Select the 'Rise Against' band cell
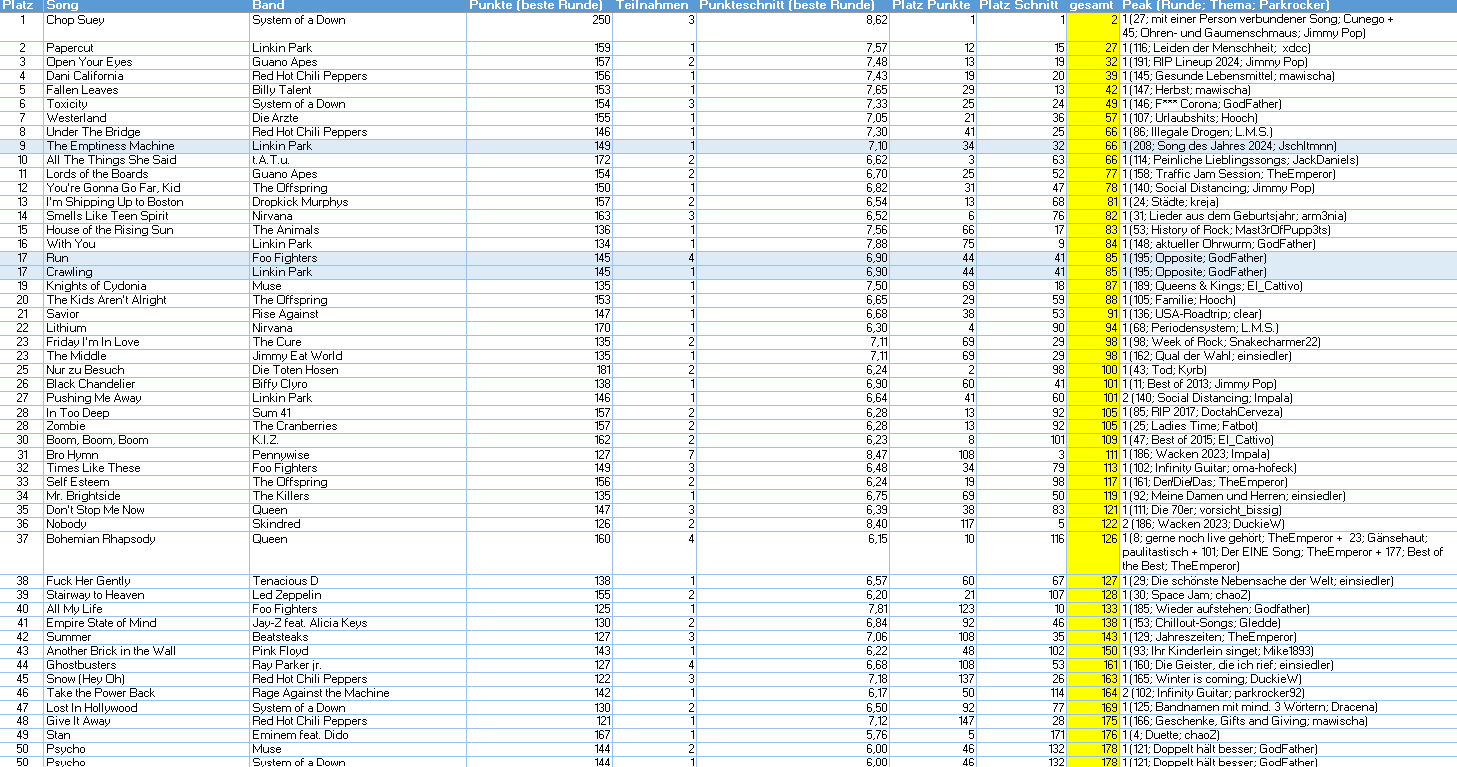This screenshot has width=1457, height=767. pyautogui.click(x=357, y=314)
